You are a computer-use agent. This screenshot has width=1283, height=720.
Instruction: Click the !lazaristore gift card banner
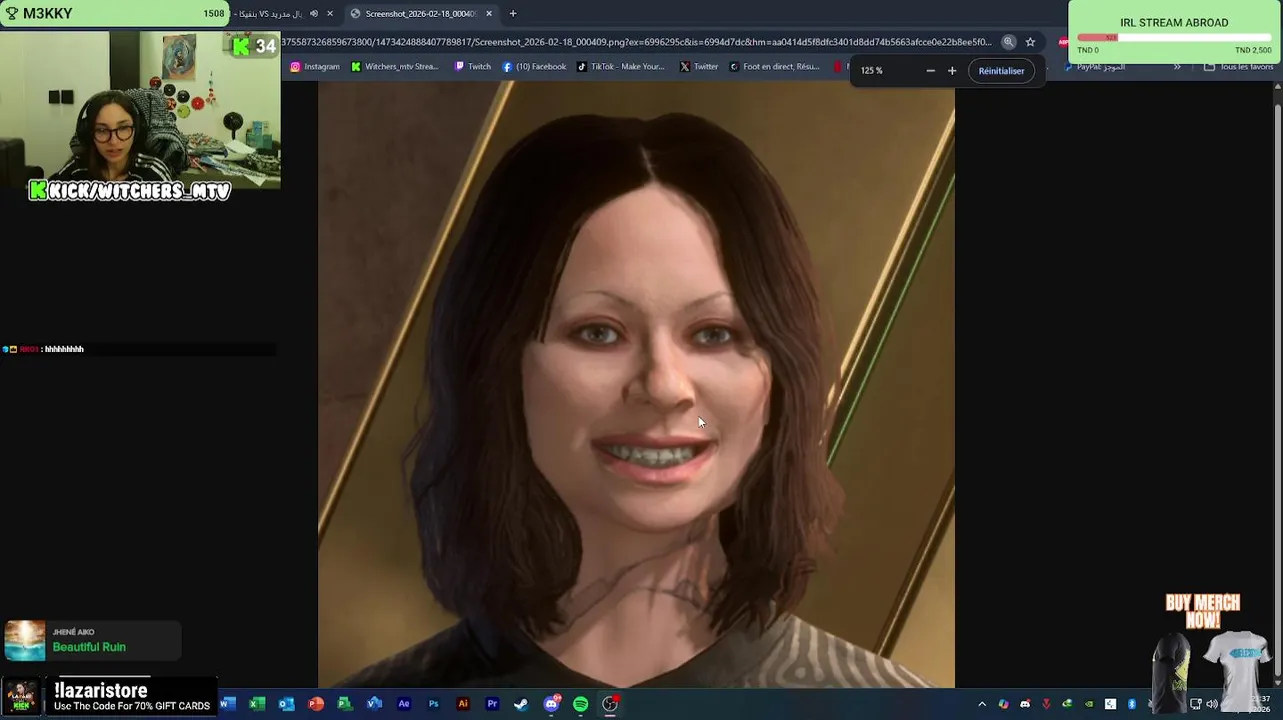tap(108, 698)
